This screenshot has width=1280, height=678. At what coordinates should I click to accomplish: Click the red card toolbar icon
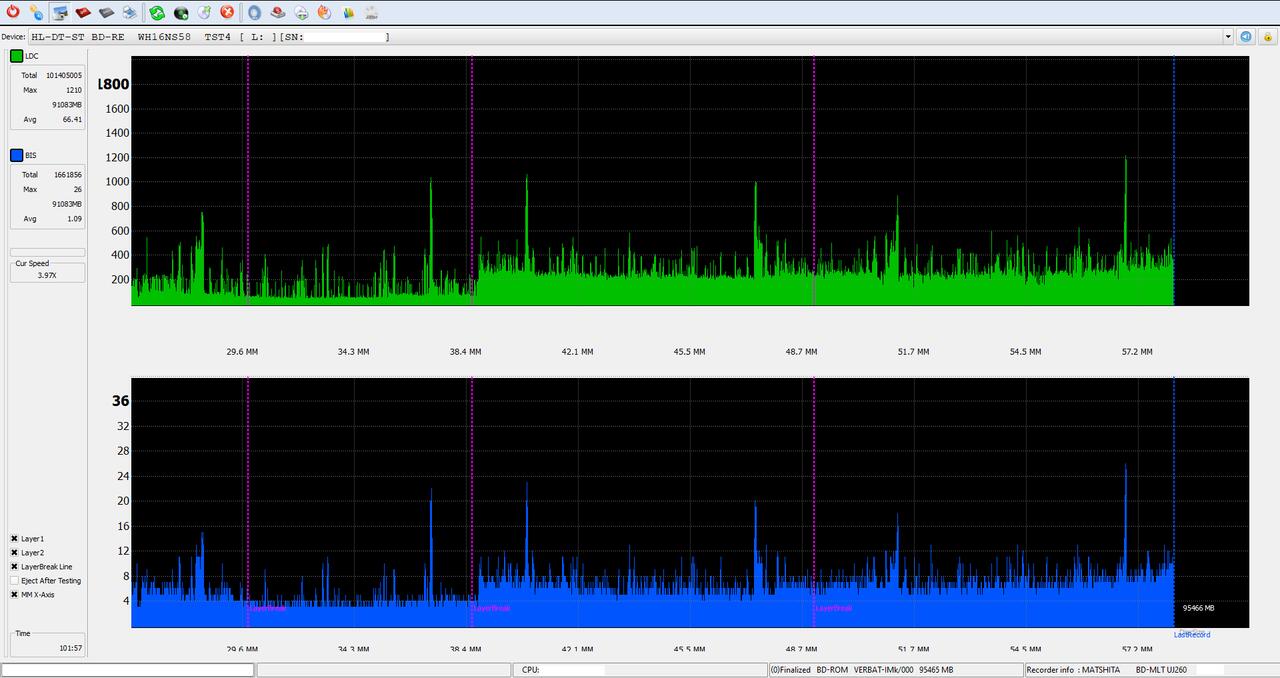[x=83, y=12]
